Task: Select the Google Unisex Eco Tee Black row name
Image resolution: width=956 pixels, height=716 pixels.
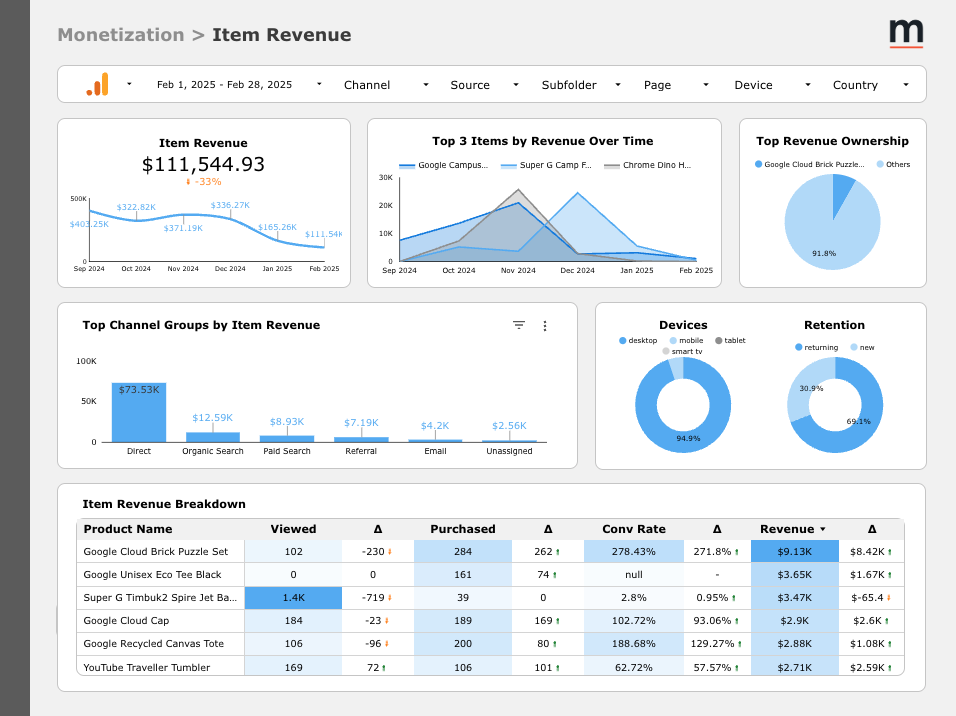Action: tap(152, 575)
